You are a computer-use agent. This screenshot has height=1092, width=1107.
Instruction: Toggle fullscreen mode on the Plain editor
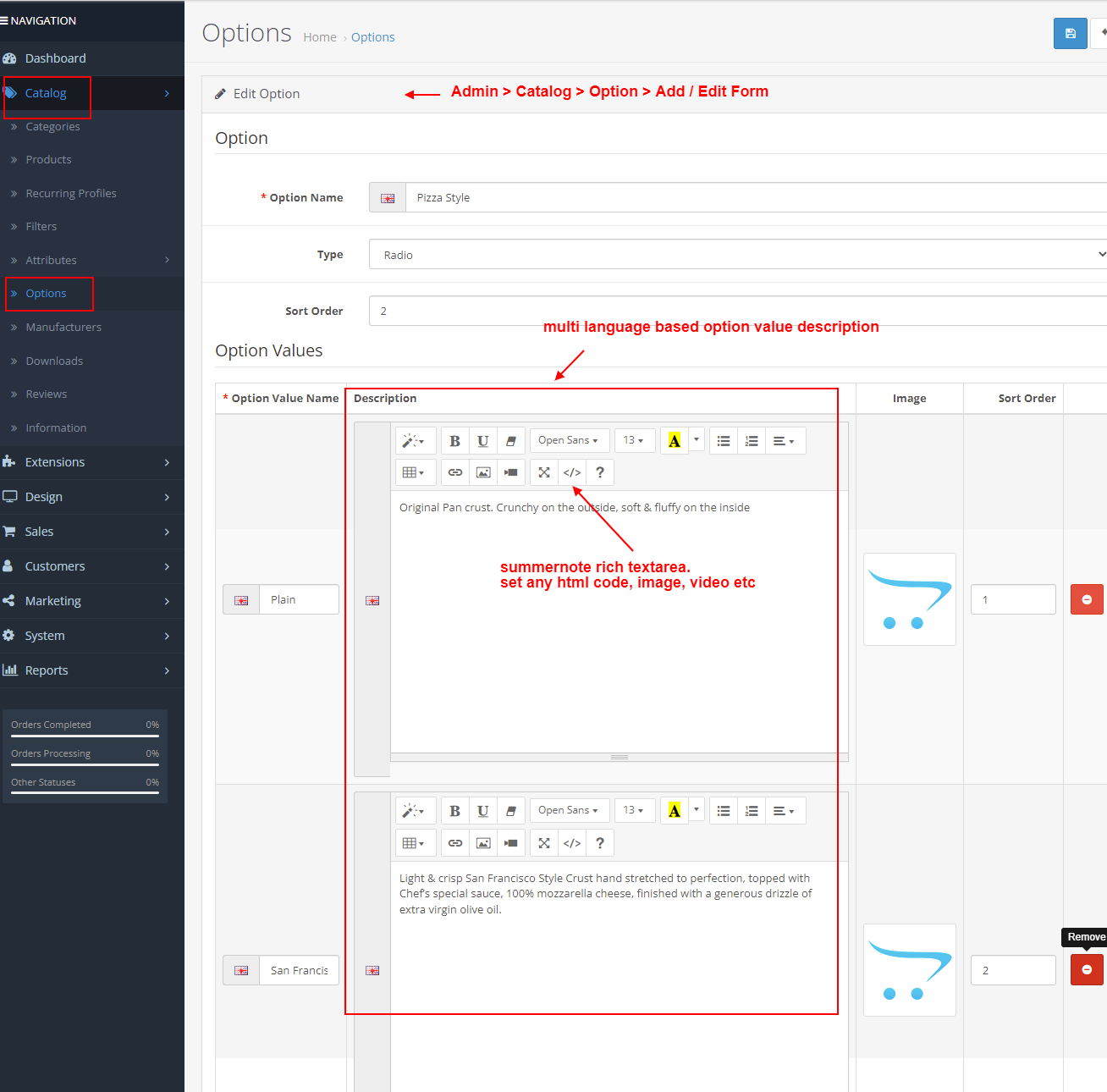click(x=543, y=472)
